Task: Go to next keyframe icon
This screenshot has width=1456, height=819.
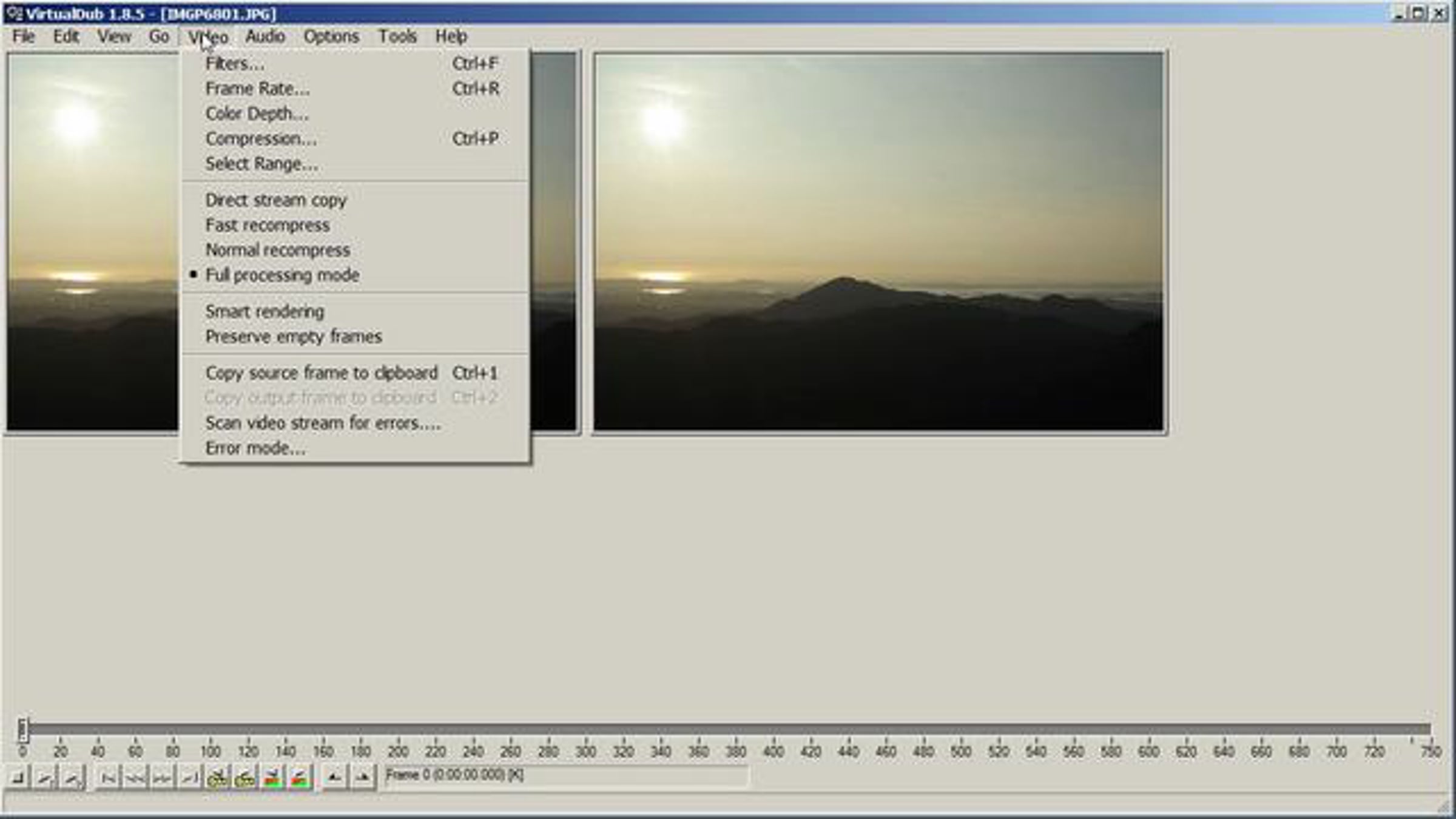Action: tap(244, 777)
